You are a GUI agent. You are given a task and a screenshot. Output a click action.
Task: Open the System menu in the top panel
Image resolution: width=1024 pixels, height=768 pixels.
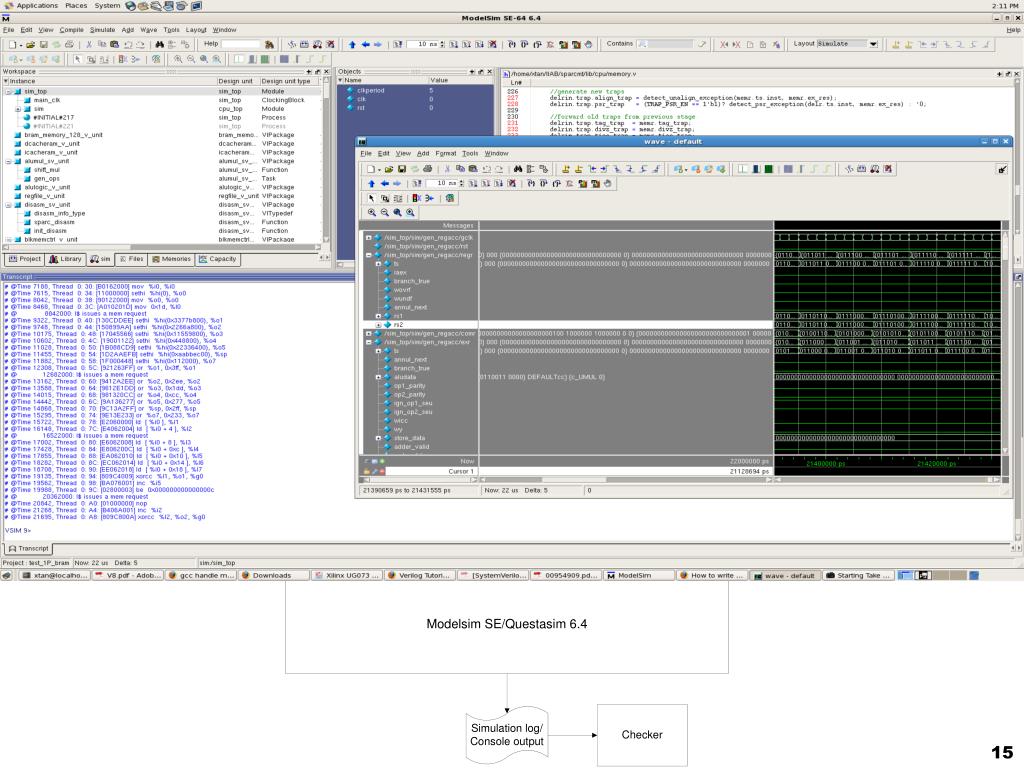pos(107,5)
